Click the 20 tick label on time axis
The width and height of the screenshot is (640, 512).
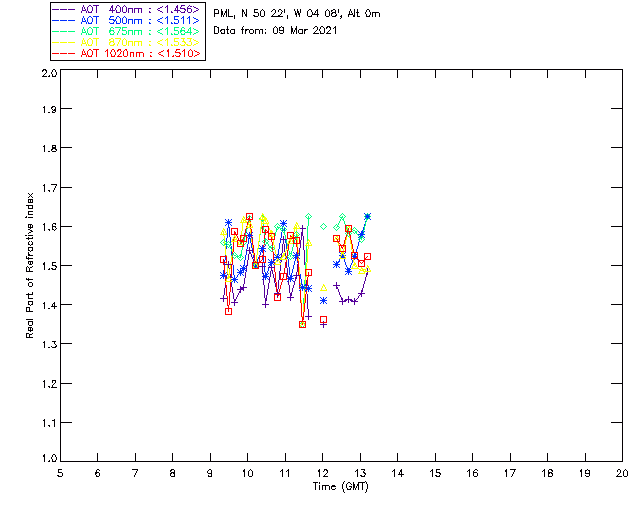tap(622, 473)
